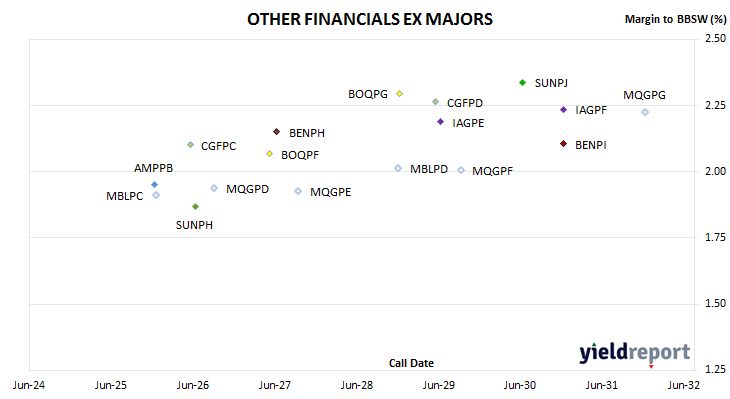
Task: Select the 2.00 gridline axis value
Action: (x=716, y=171)
